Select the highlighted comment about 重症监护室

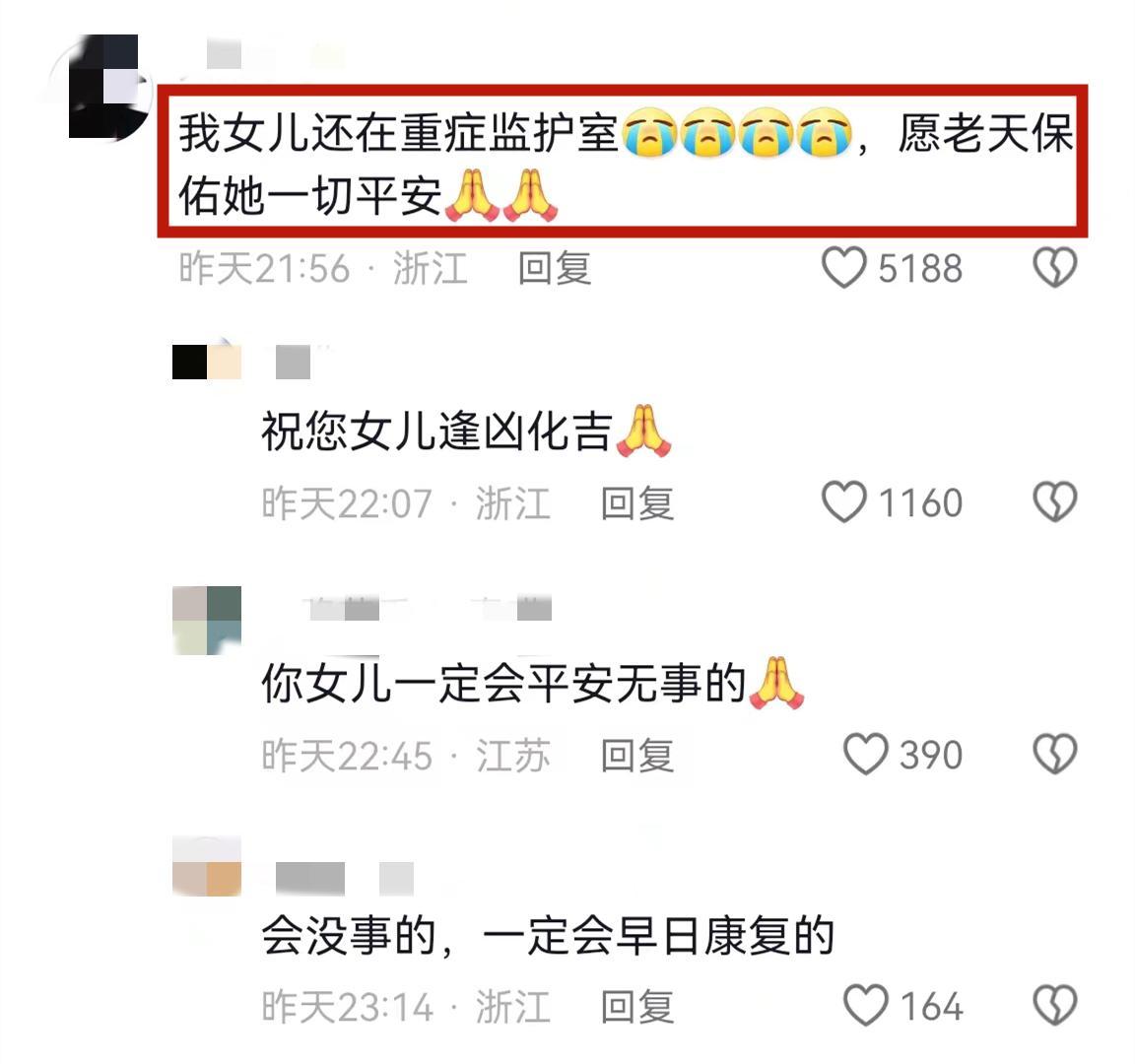(x=624, y=163)
